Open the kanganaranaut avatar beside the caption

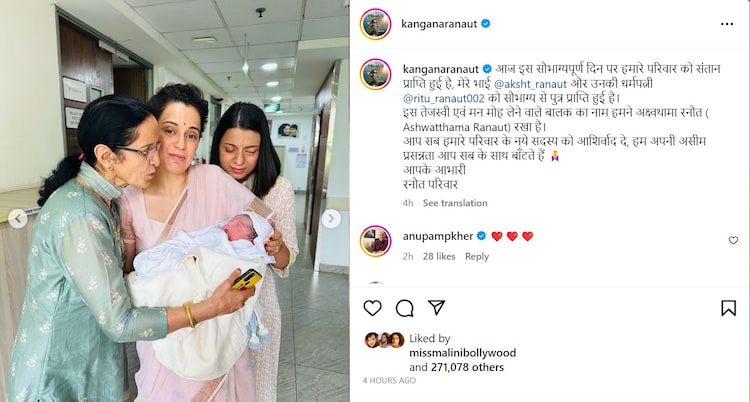click(375, 74)
